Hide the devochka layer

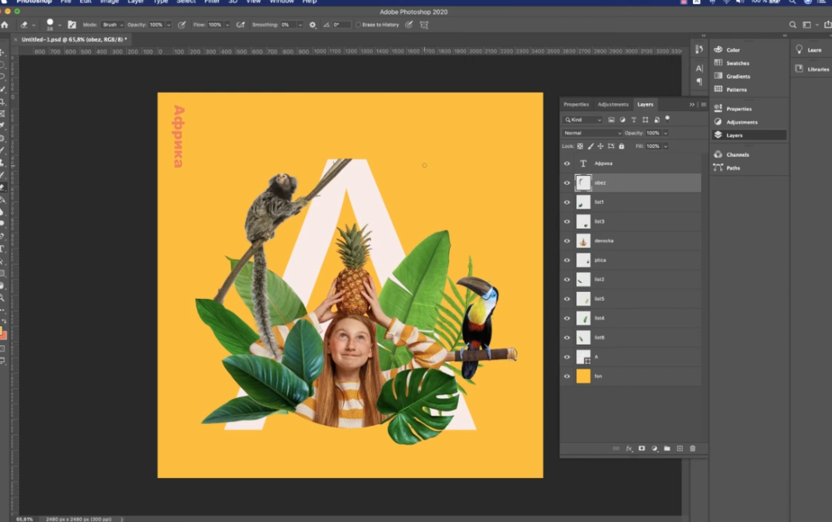pyautogui.click(x=567, y=241)
